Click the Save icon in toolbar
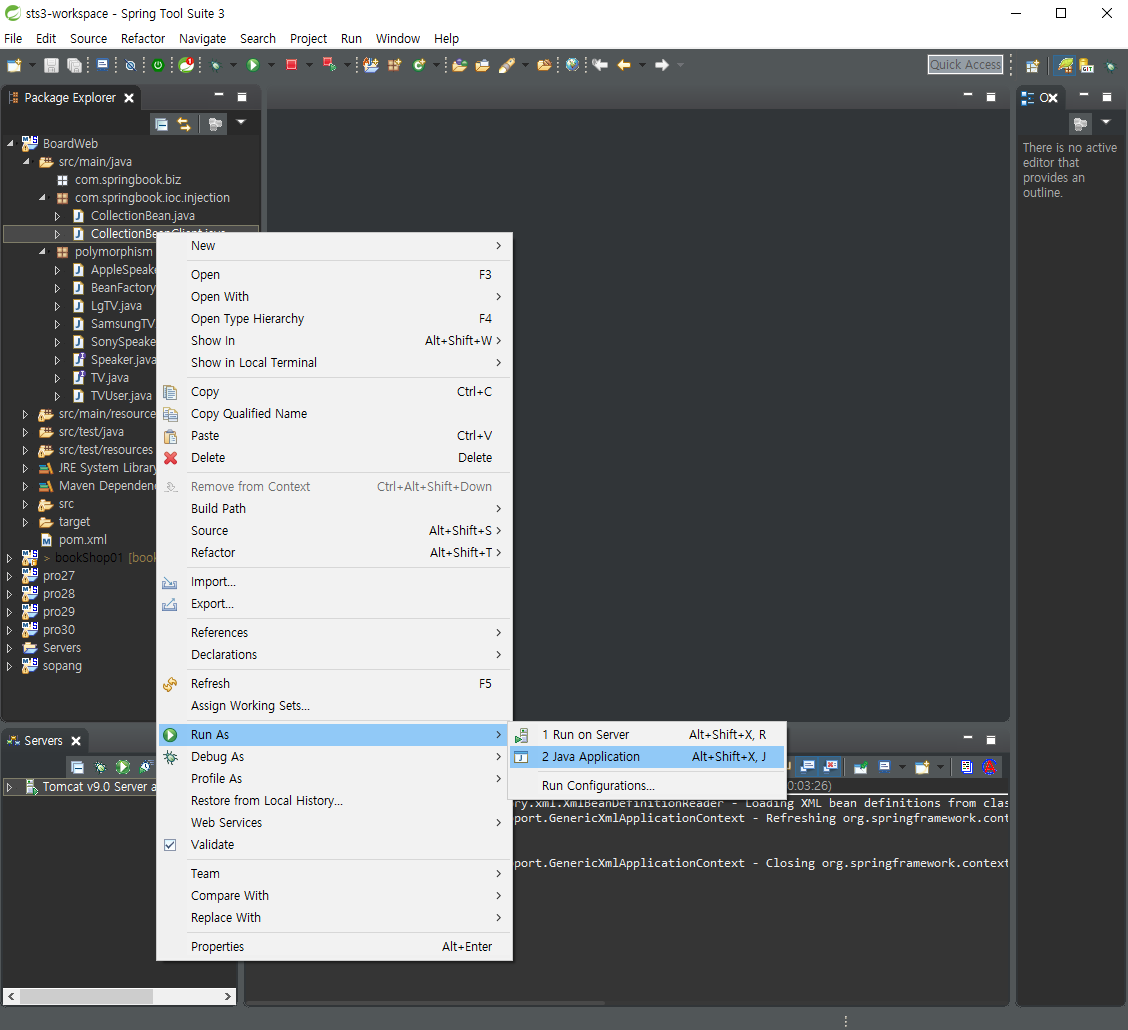Viewport: 1128px width, 1030px height. click(51, 65)
